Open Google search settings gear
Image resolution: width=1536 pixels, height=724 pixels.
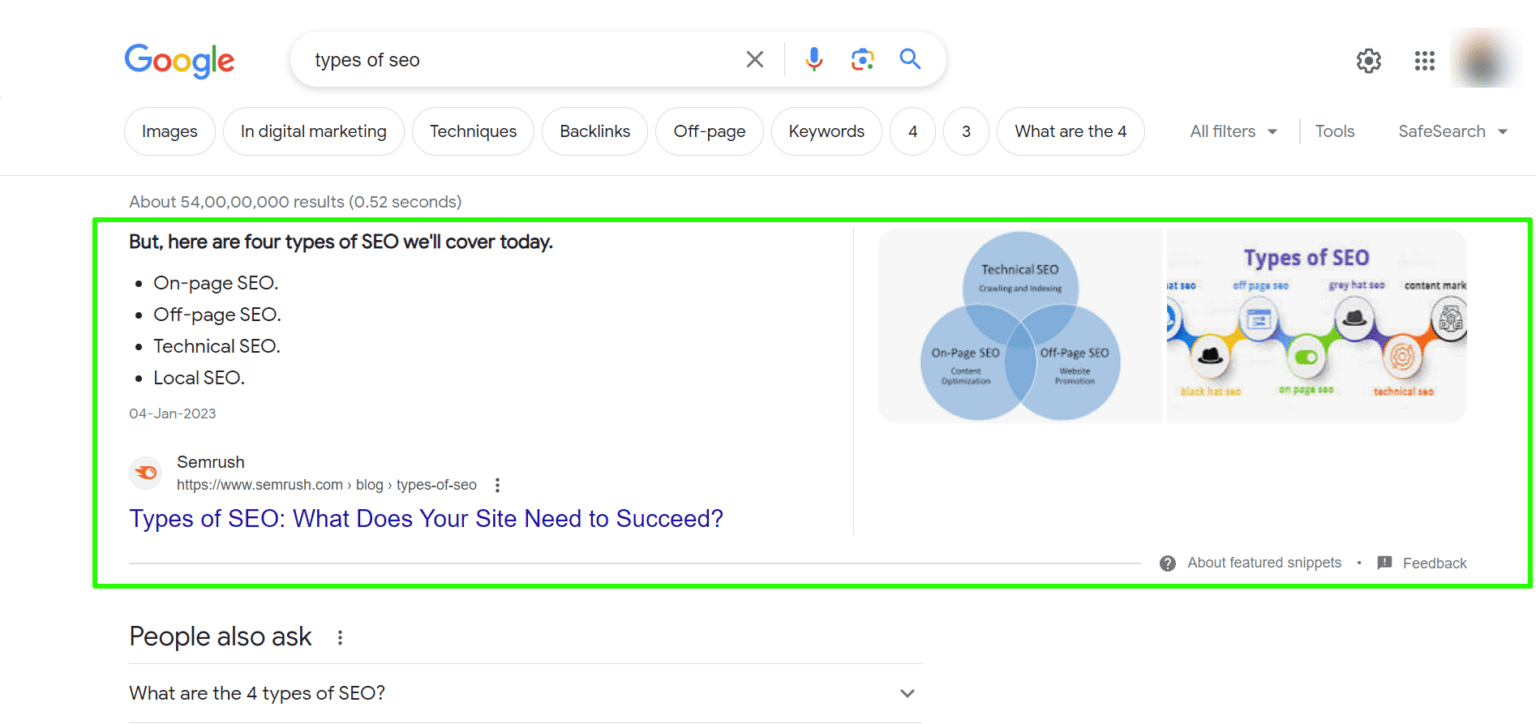click(x=1368, y=60)
